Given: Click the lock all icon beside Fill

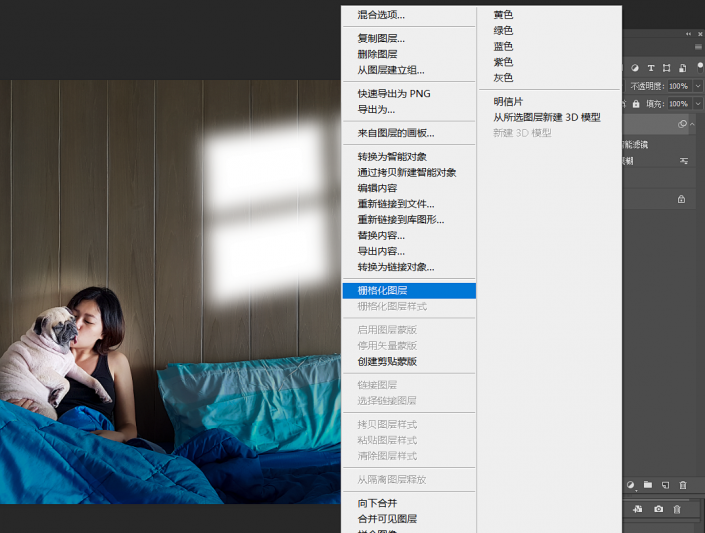Looking at the screenshot, I should click(x=633, y=103).
